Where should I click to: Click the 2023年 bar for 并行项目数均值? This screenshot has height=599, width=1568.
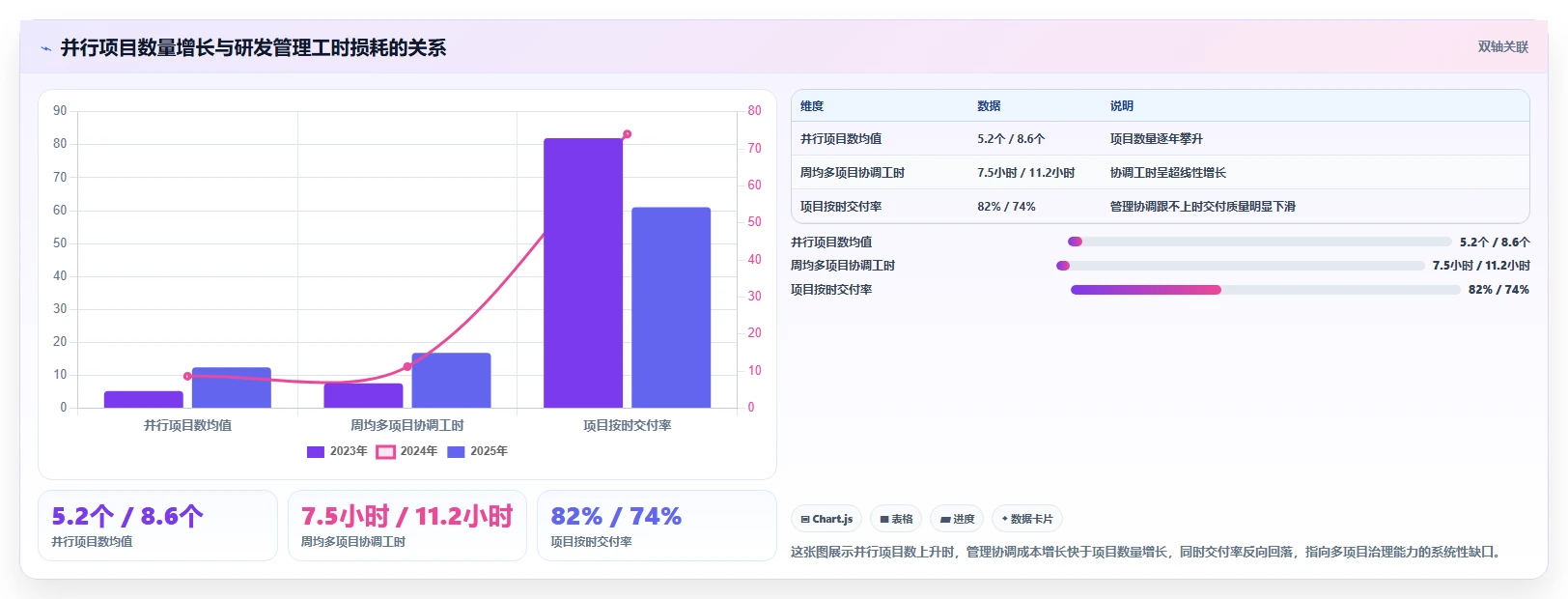[x=144, y=399]
